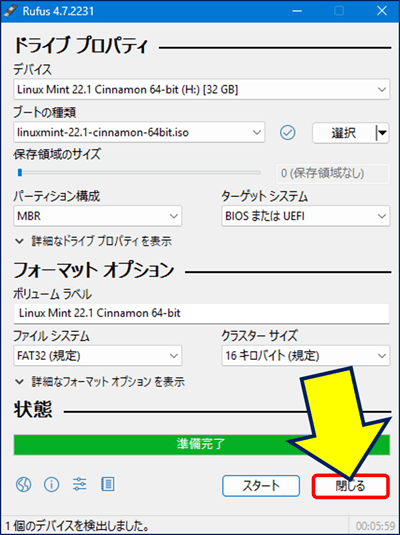Click the 閉じる button

point(351,486)
